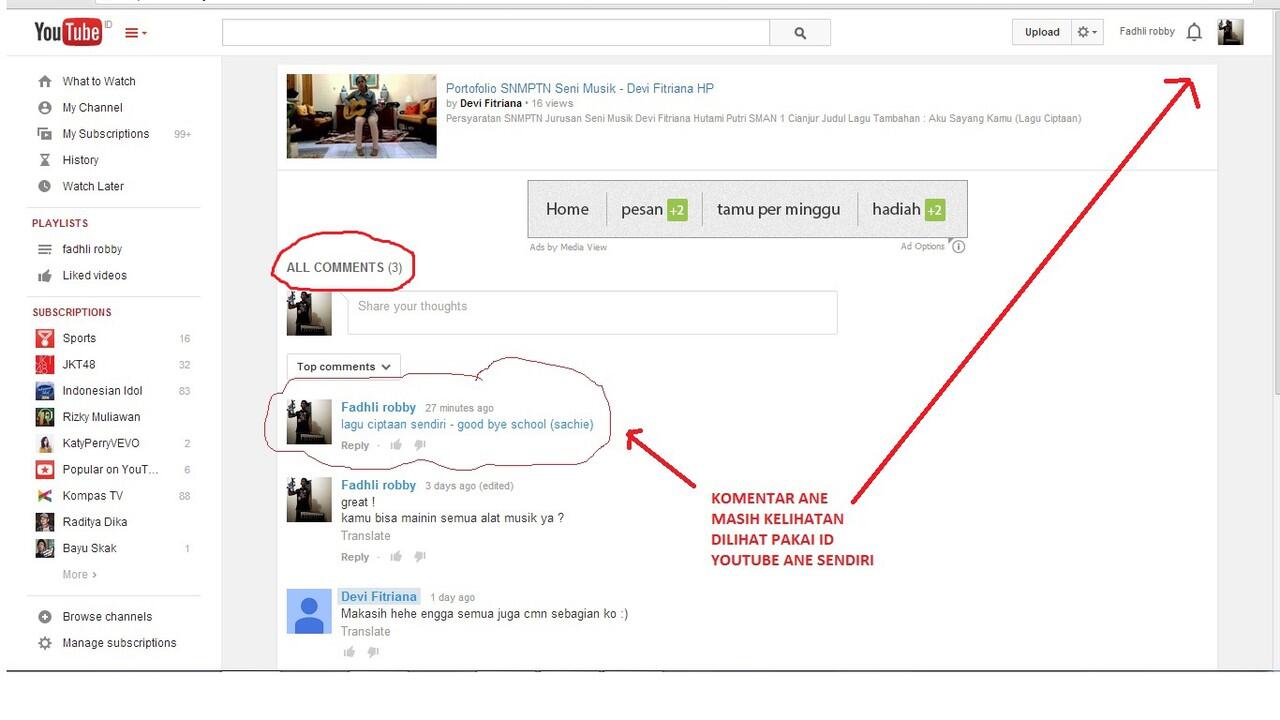
Task: Click the Sports channel icon
Action: tap(45, 338)
